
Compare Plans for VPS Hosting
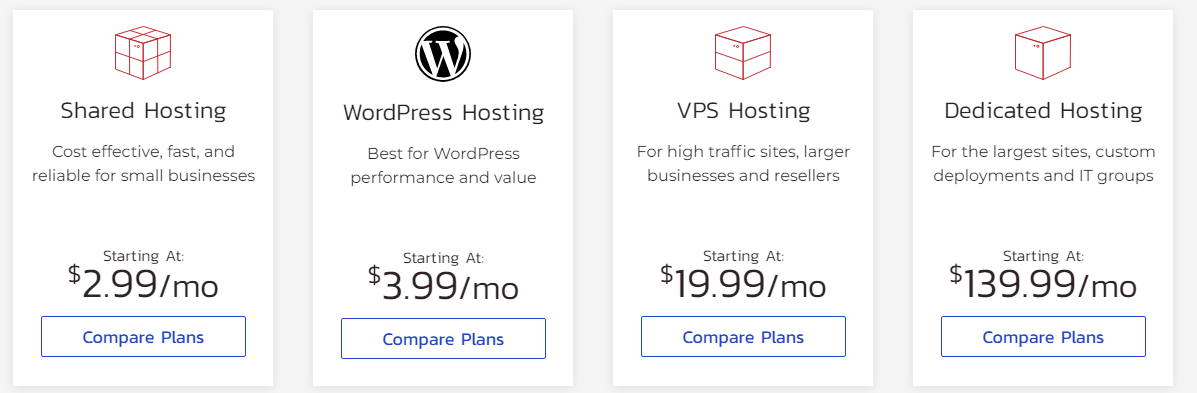pos(744,337)
